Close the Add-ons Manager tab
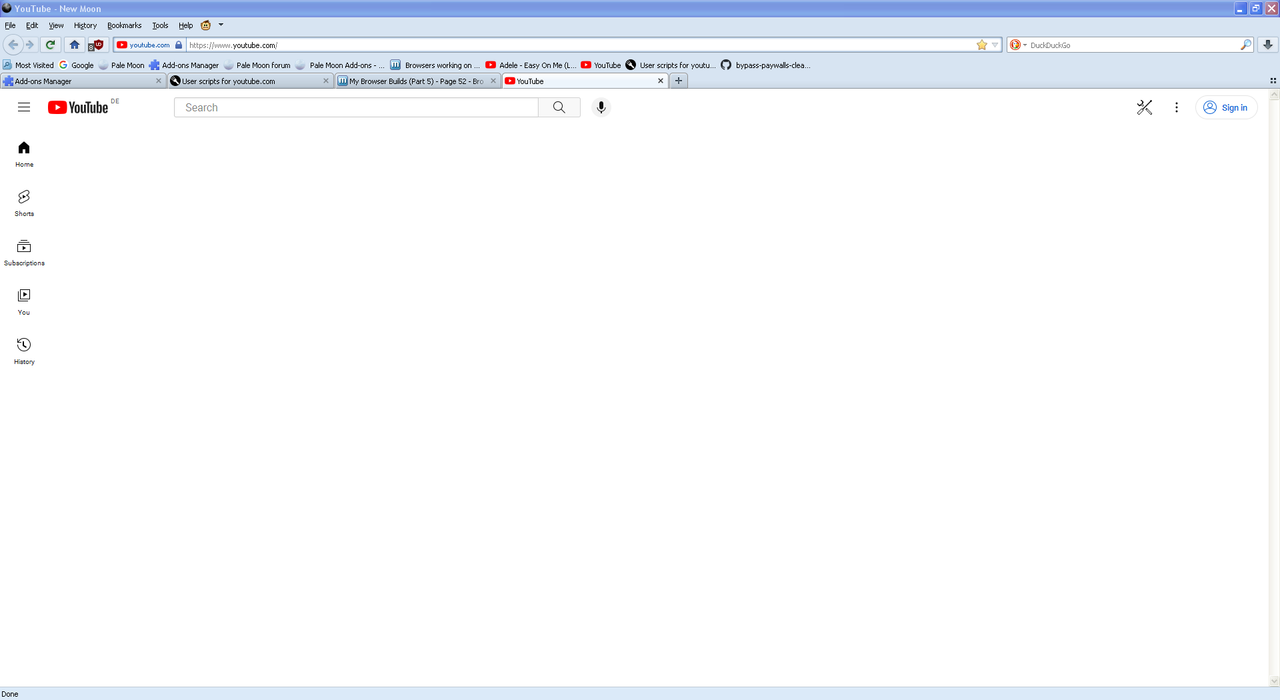This screenshot has height=700, width=1280. (x=158, y=81)
